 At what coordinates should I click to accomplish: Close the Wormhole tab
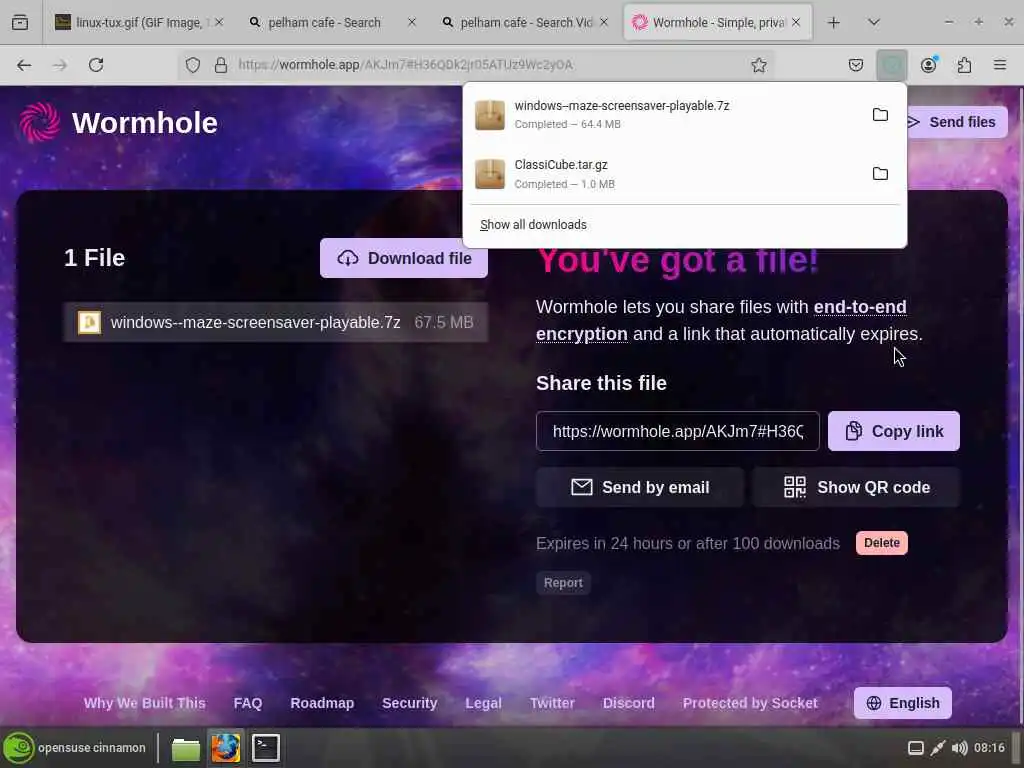click(795, 22)
